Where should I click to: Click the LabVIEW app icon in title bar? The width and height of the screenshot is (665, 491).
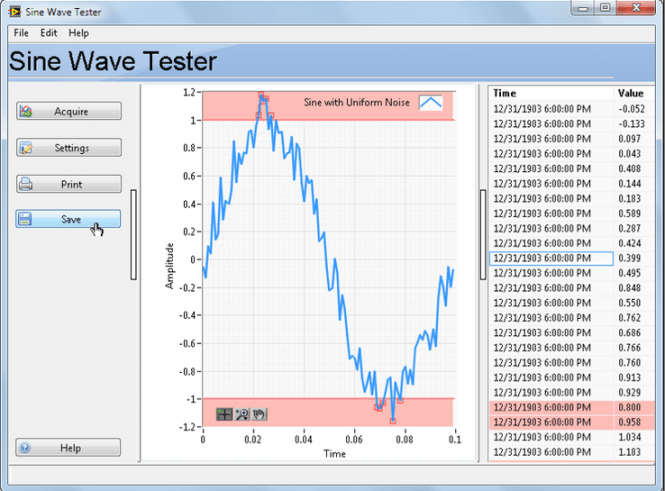(x=15, y=11)
